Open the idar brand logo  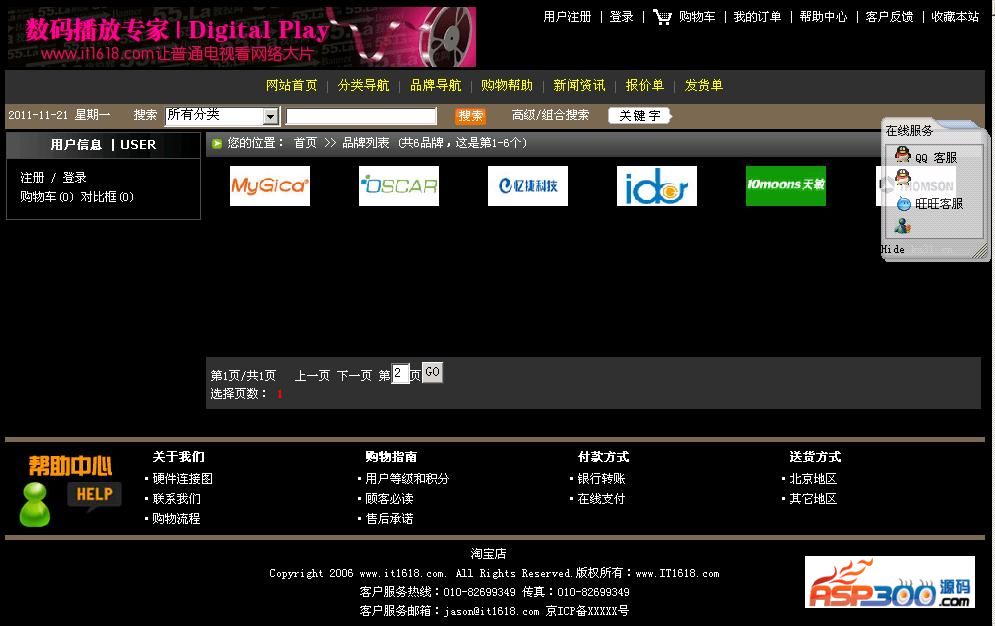(x=657, y=186)
